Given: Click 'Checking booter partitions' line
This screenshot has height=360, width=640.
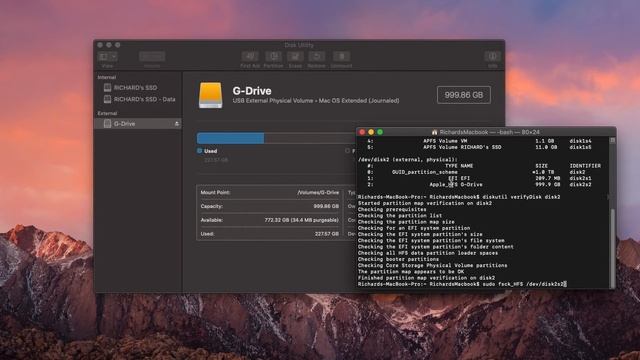Looking at the screenshot, I should click(398, 259).
